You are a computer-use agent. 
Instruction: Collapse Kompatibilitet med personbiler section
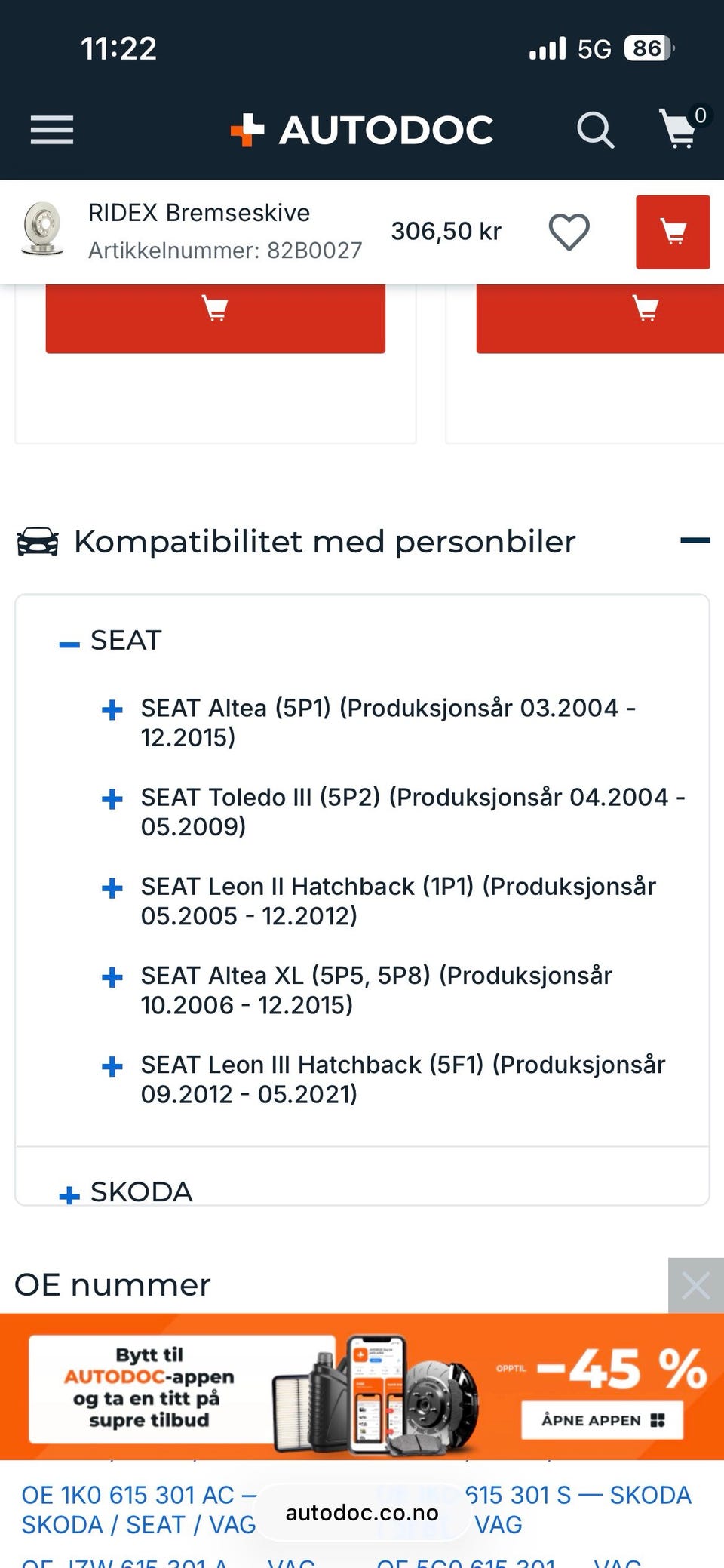click(695, 540)
